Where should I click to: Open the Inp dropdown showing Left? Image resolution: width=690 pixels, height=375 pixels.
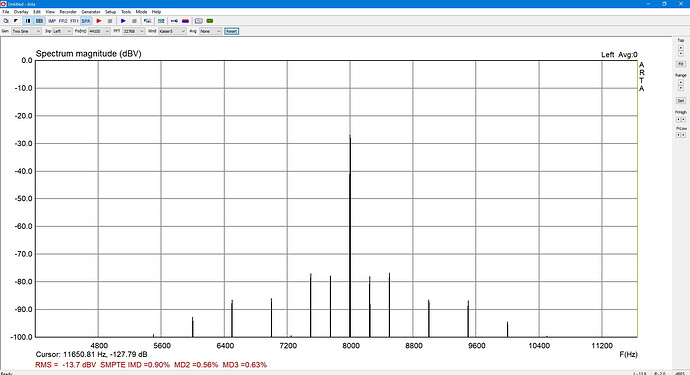62,31
